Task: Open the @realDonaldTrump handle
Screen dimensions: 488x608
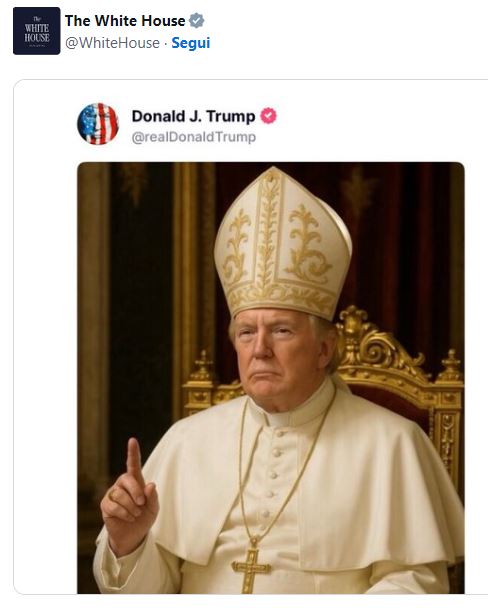Action: [193, 137]
